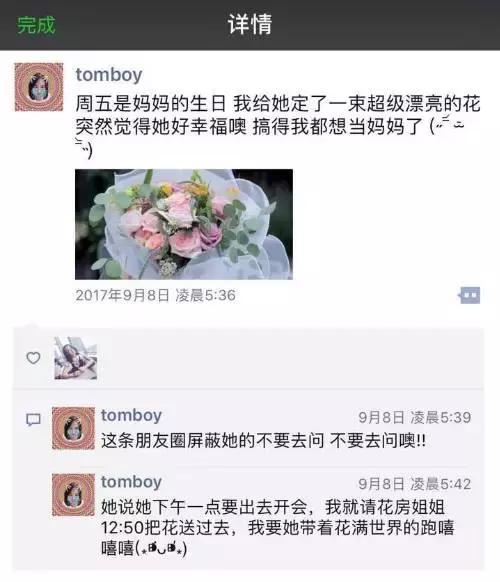Open tomboy avatar on 5:42 comment
The image size is (500, 582).
(73, 495)
